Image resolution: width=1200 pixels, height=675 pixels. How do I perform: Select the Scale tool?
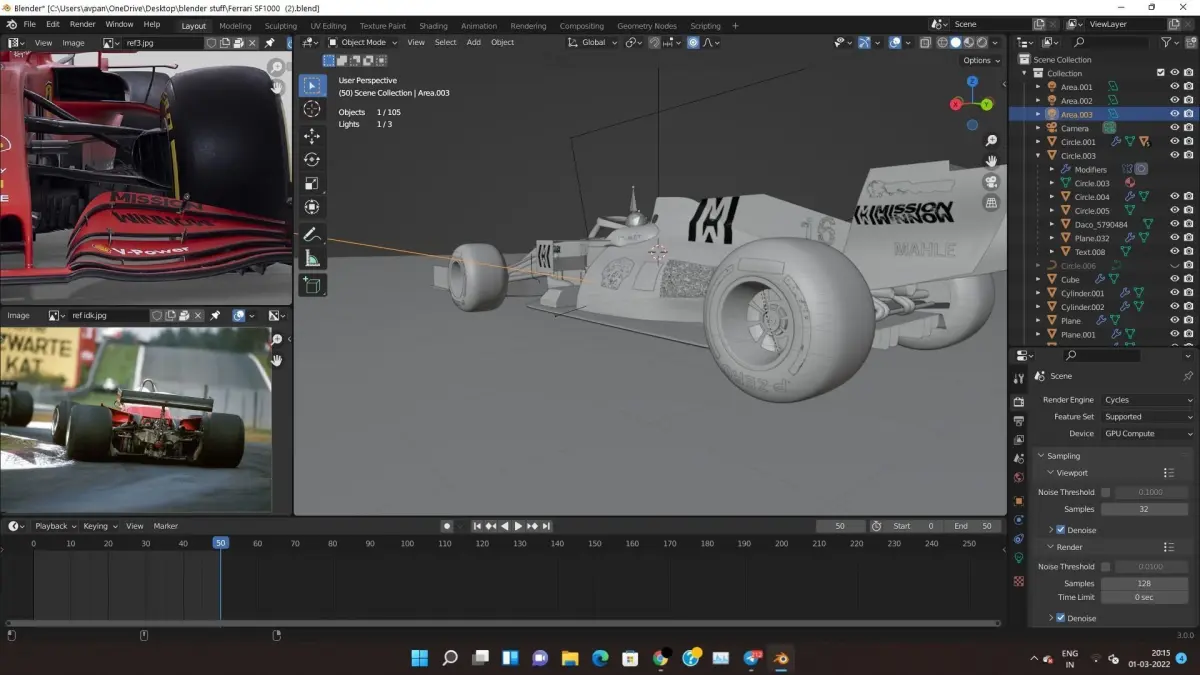point(312,184)
